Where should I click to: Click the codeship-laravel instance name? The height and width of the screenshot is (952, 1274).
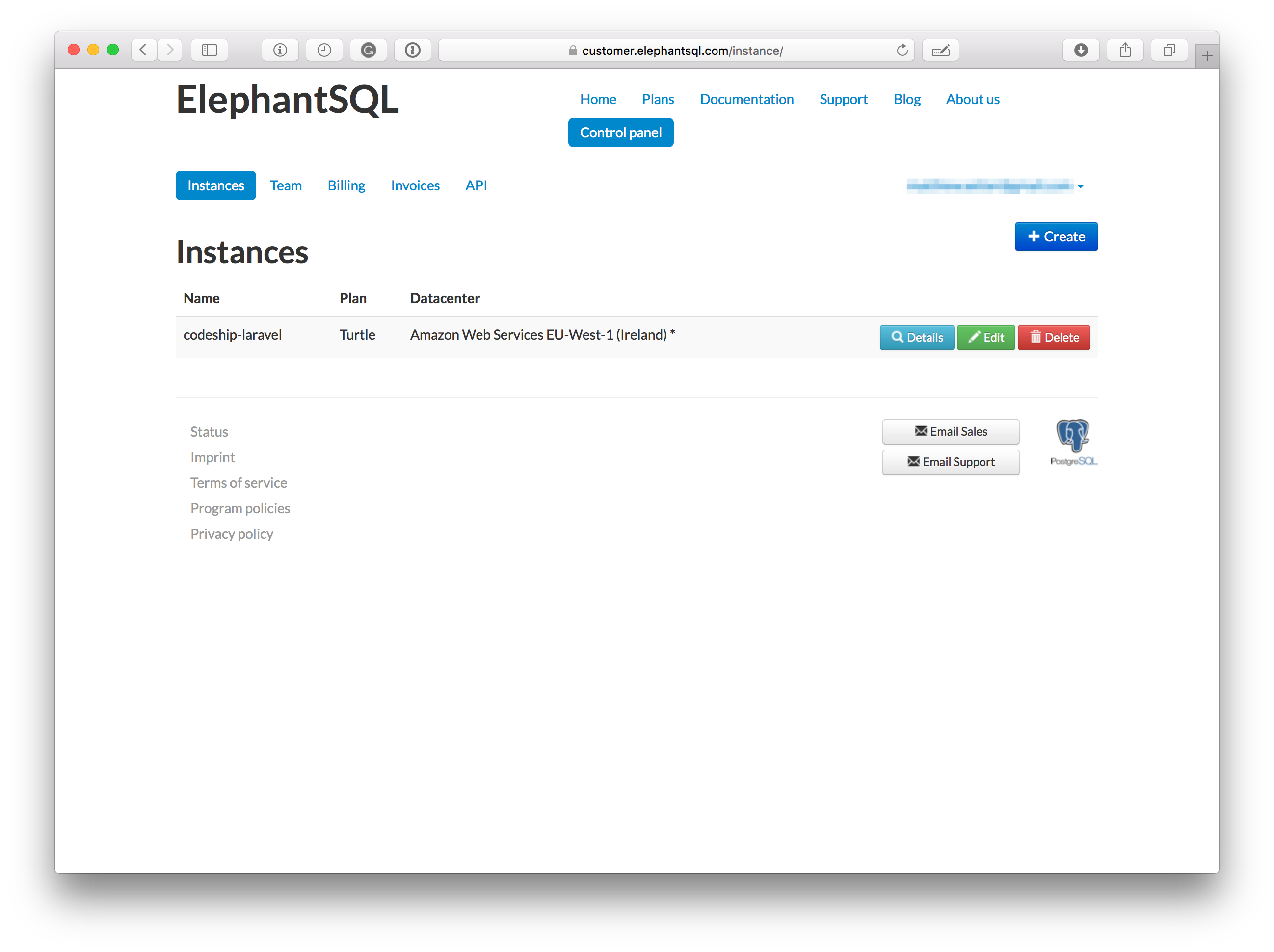[x=233, y=335]
